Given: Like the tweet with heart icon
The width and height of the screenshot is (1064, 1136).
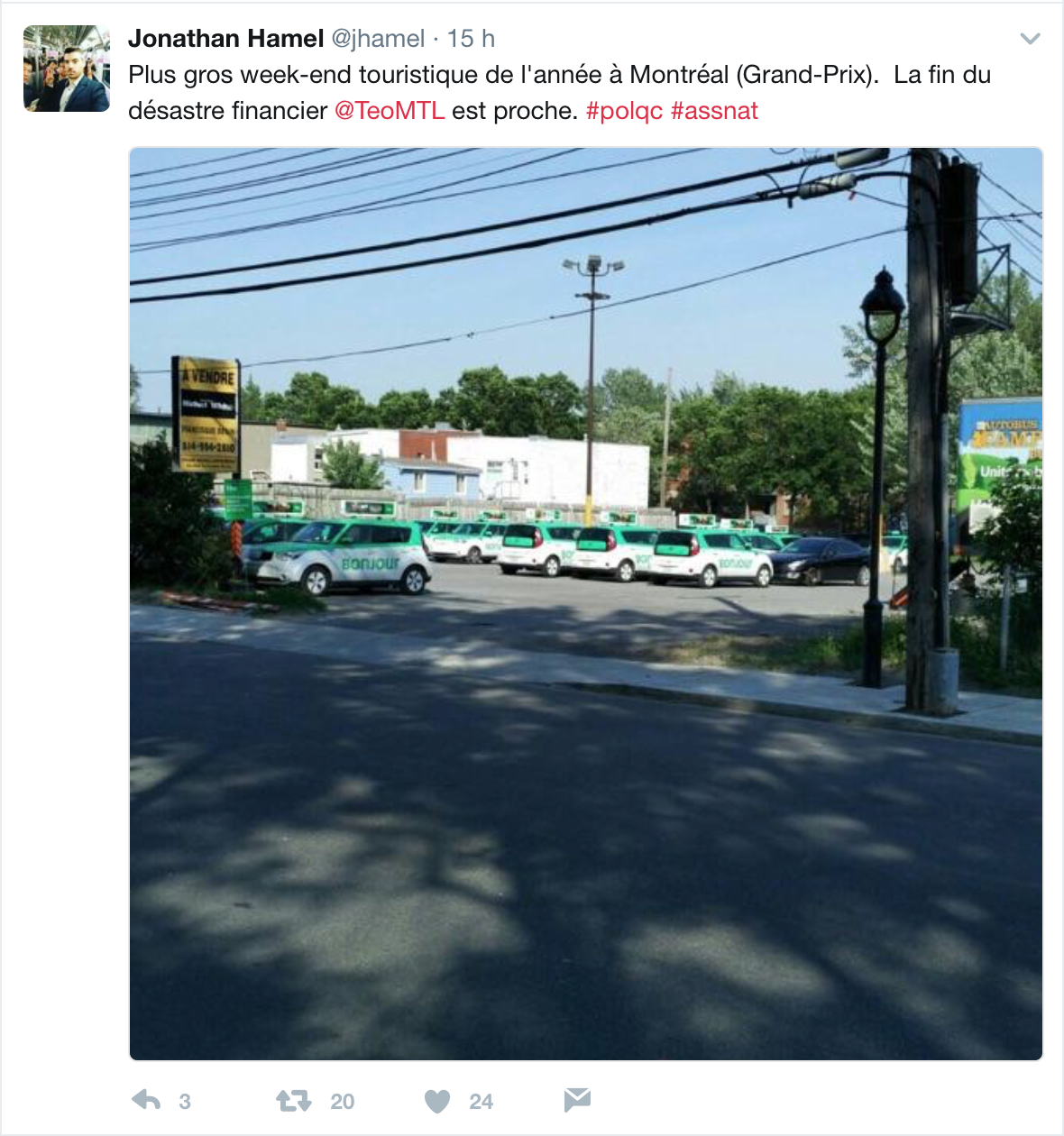Looking at the screenshot, I should [x=437, y=1101].
